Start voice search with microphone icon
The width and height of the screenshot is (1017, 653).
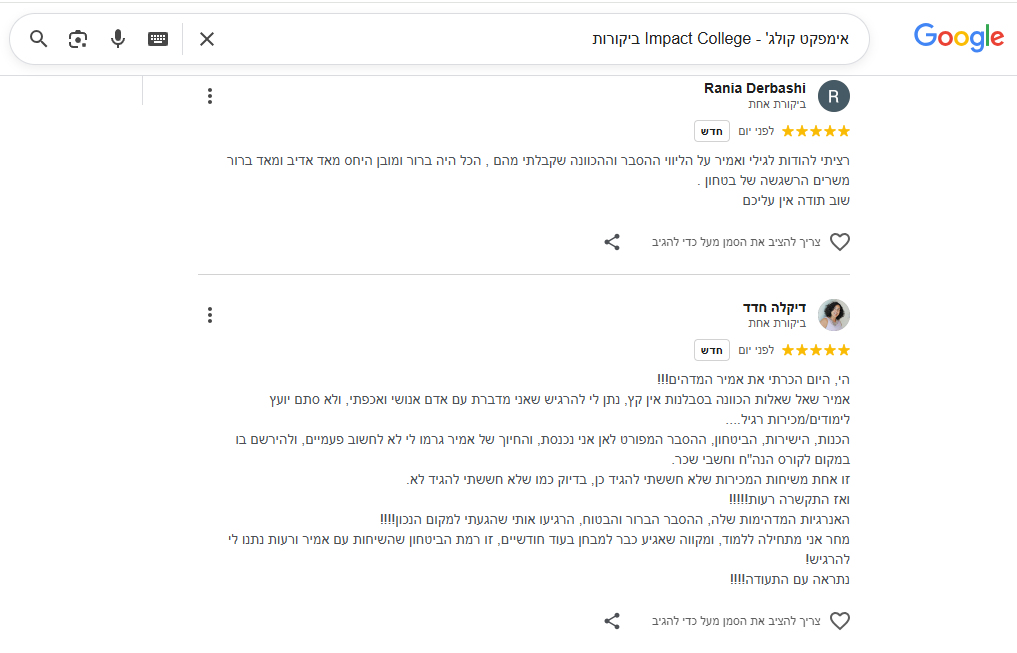[x=118, y=39]
